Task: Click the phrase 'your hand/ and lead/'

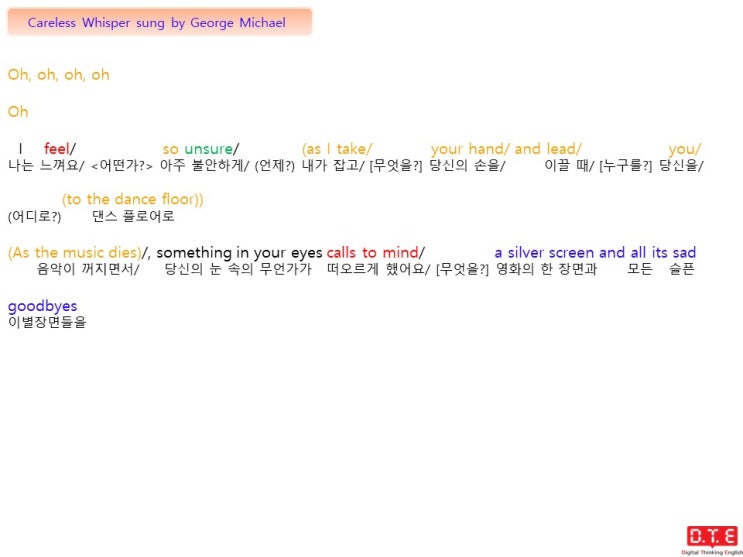Action: coord(506,149)
